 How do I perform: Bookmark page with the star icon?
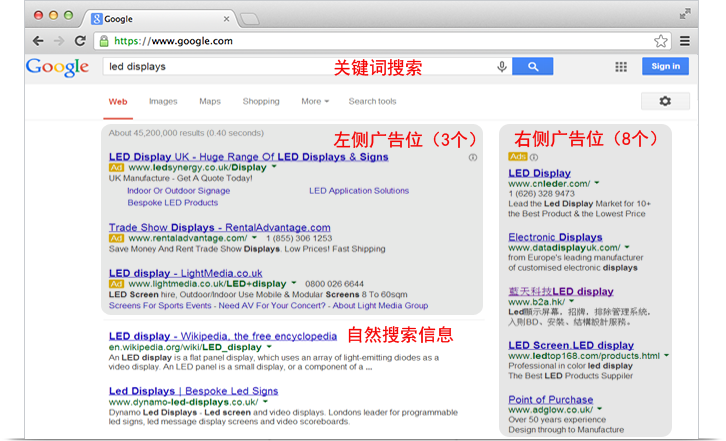point(661,41)
